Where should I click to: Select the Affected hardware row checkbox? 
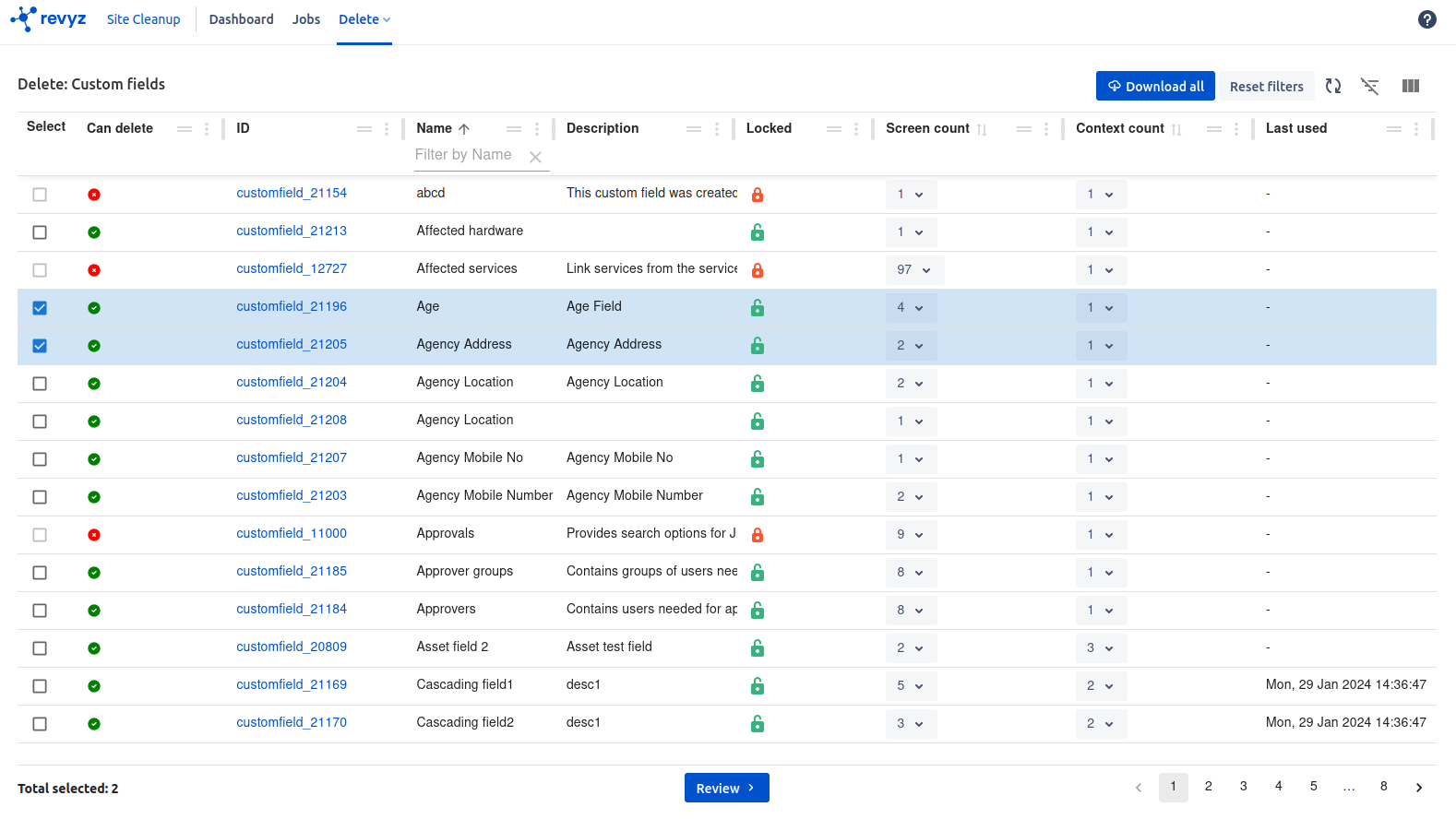[40, 232]
